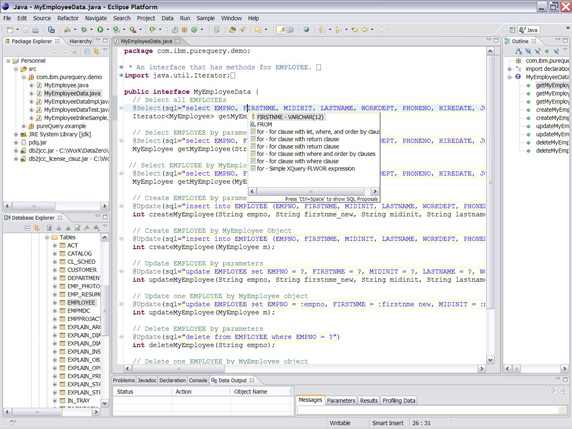
Task: Click the globe icon in the main toolbar
Action: click(306, 30)
